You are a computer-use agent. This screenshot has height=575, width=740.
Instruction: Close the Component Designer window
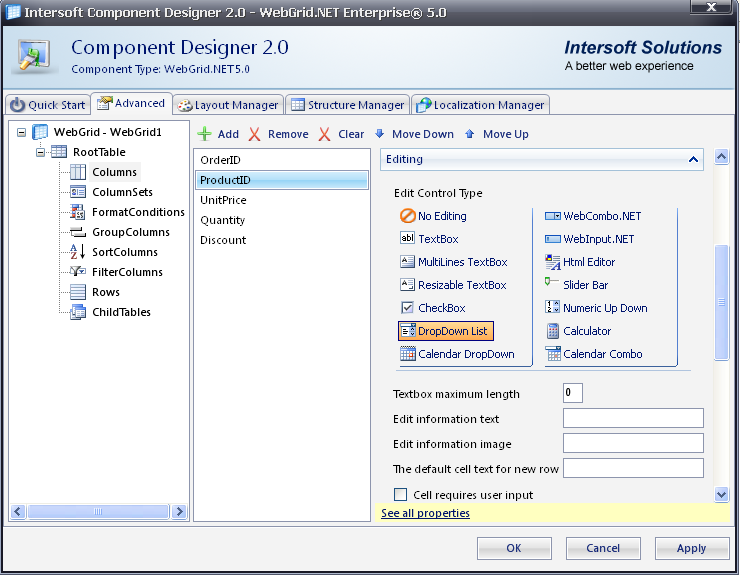(711, 6)
